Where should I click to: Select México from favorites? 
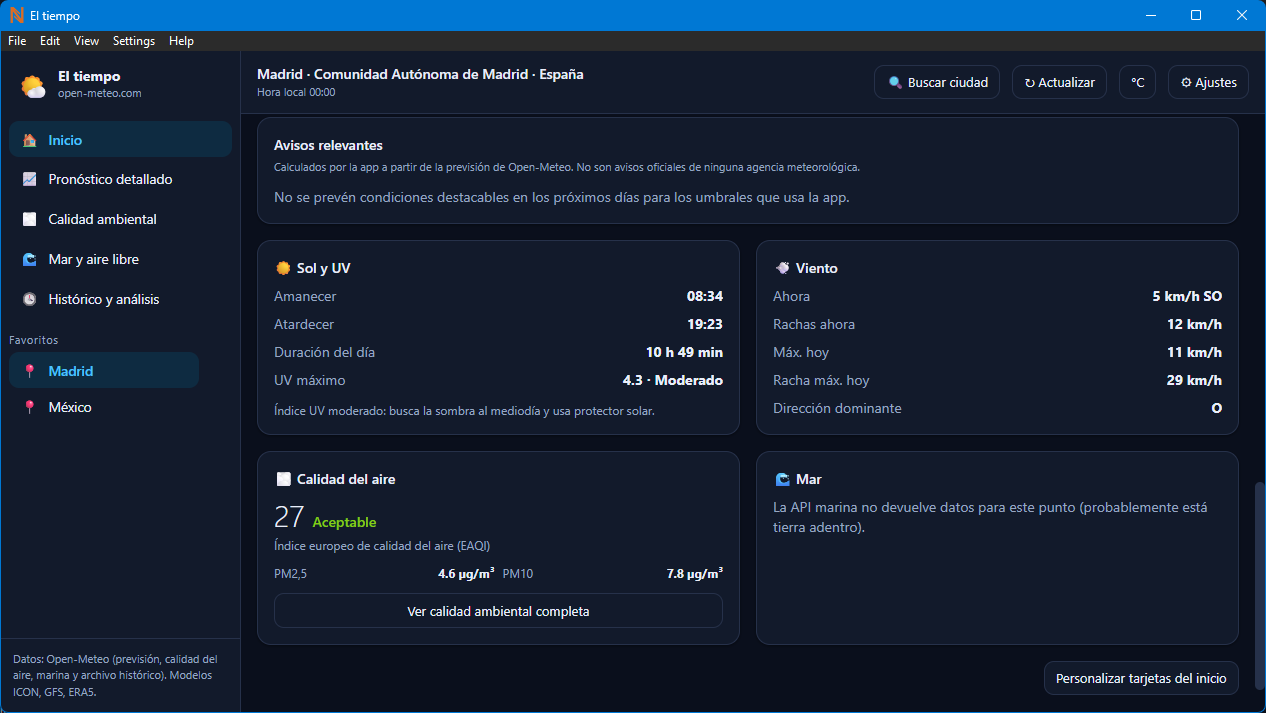pyautogui.click(x=104, y=407)
